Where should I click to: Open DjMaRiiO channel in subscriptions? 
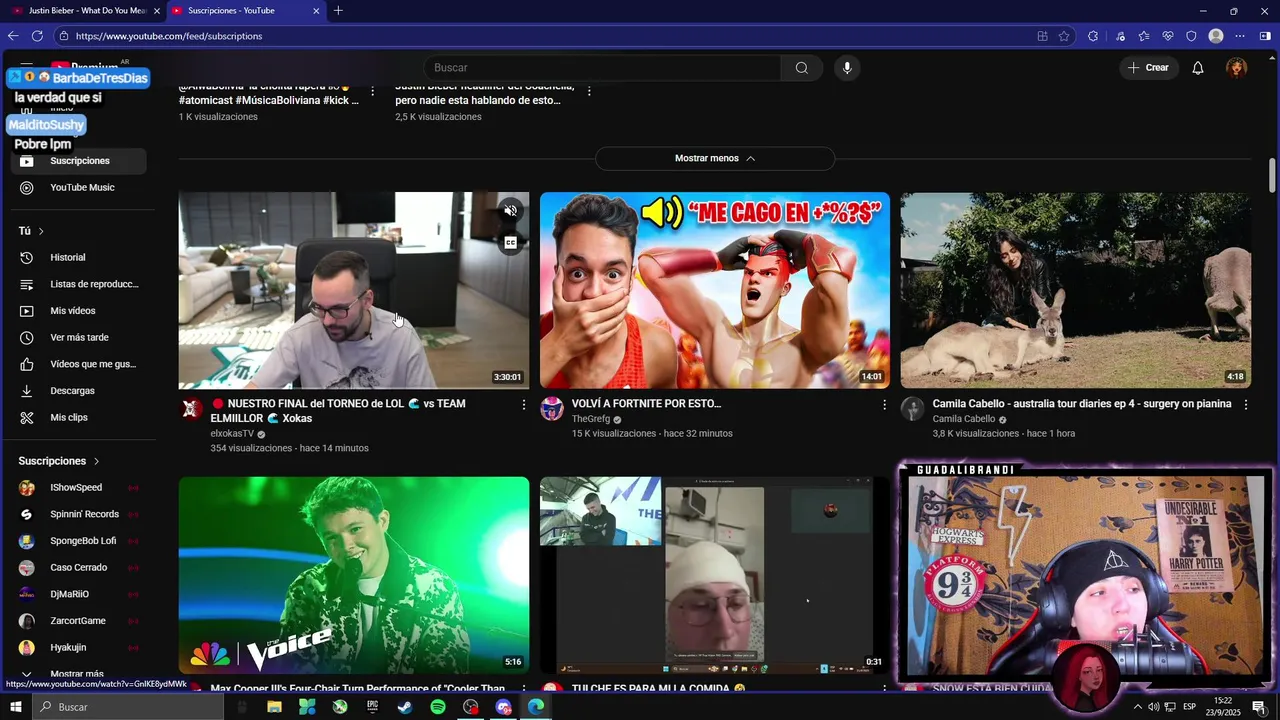[79, 594]
